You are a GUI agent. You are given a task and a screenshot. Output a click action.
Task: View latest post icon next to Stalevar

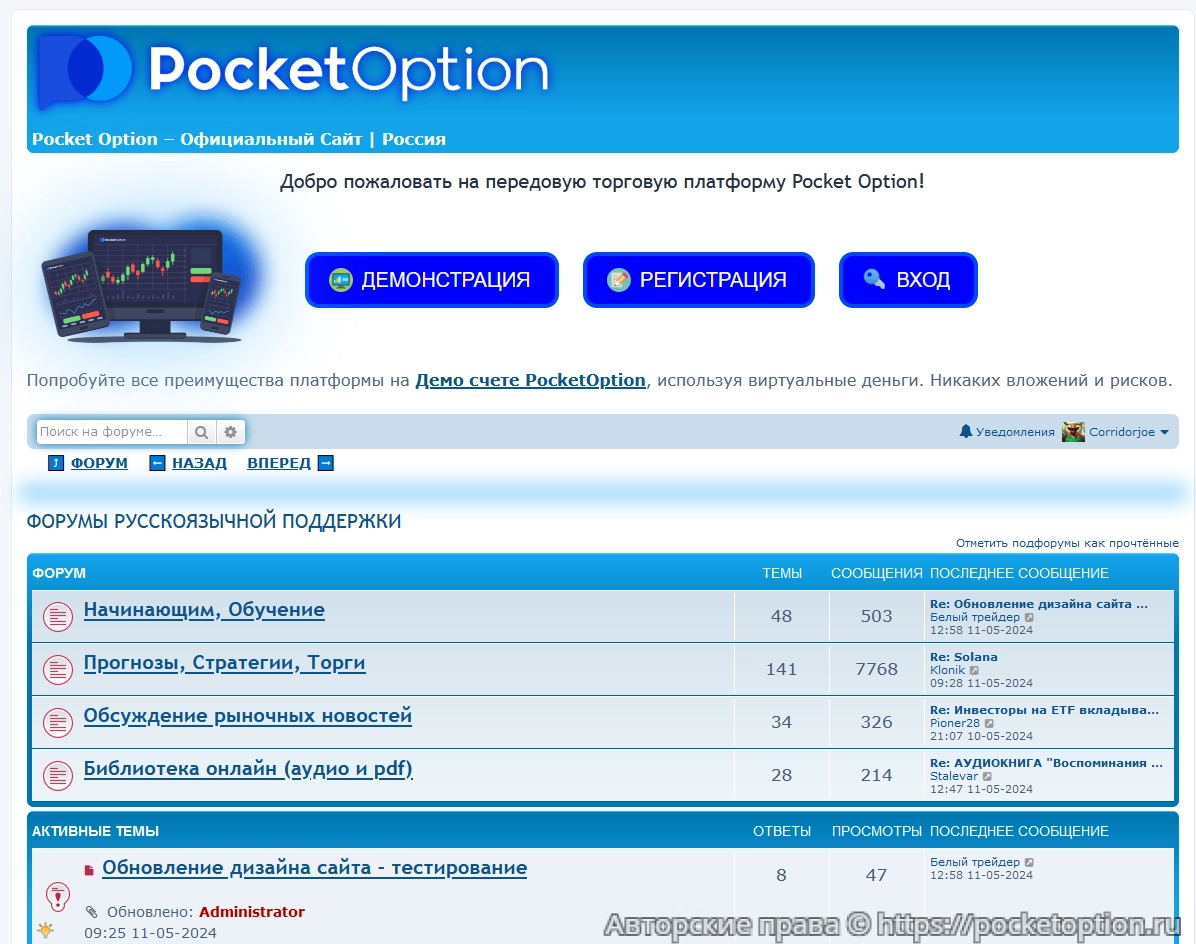(987, 776)
